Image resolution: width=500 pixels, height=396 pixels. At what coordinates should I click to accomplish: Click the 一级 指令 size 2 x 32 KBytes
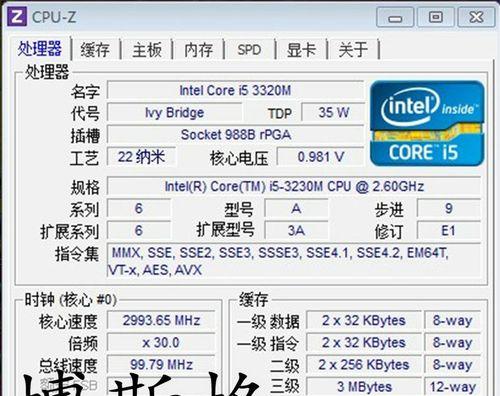click(364, 343)
